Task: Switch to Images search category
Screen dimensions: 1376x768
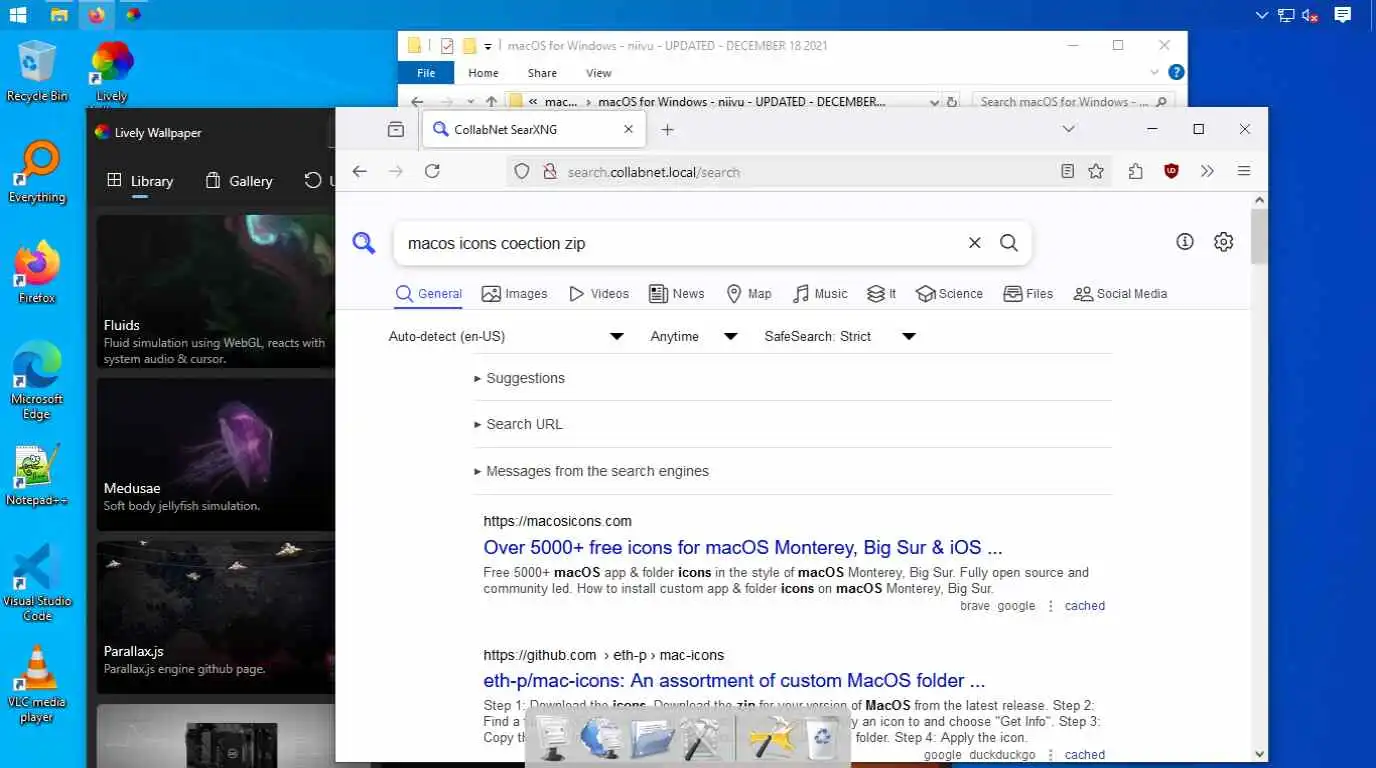Action: pos(514,294)
